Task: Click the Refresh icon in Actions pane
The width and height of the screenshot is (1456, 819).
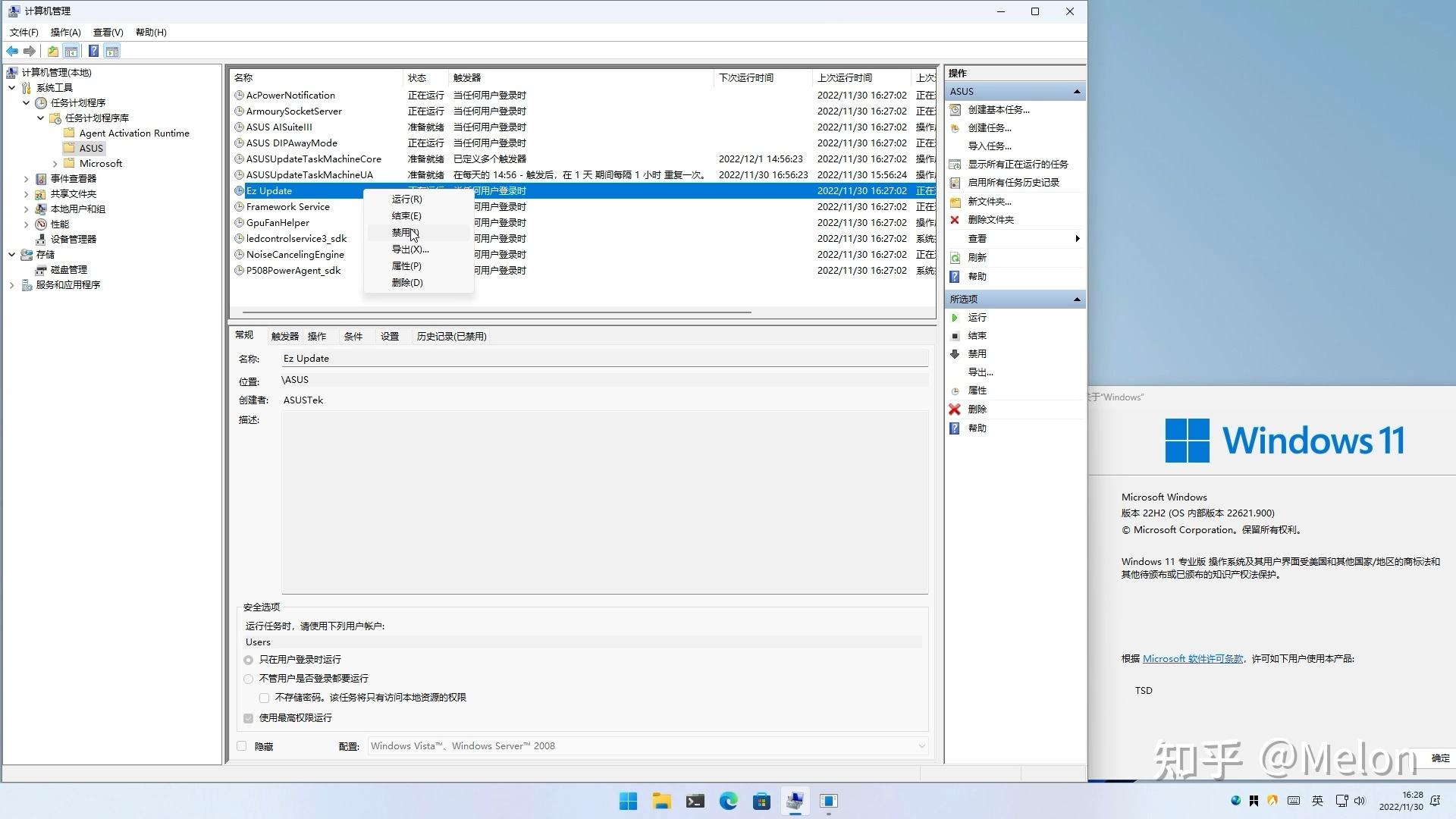Action: tap(955, 258)
